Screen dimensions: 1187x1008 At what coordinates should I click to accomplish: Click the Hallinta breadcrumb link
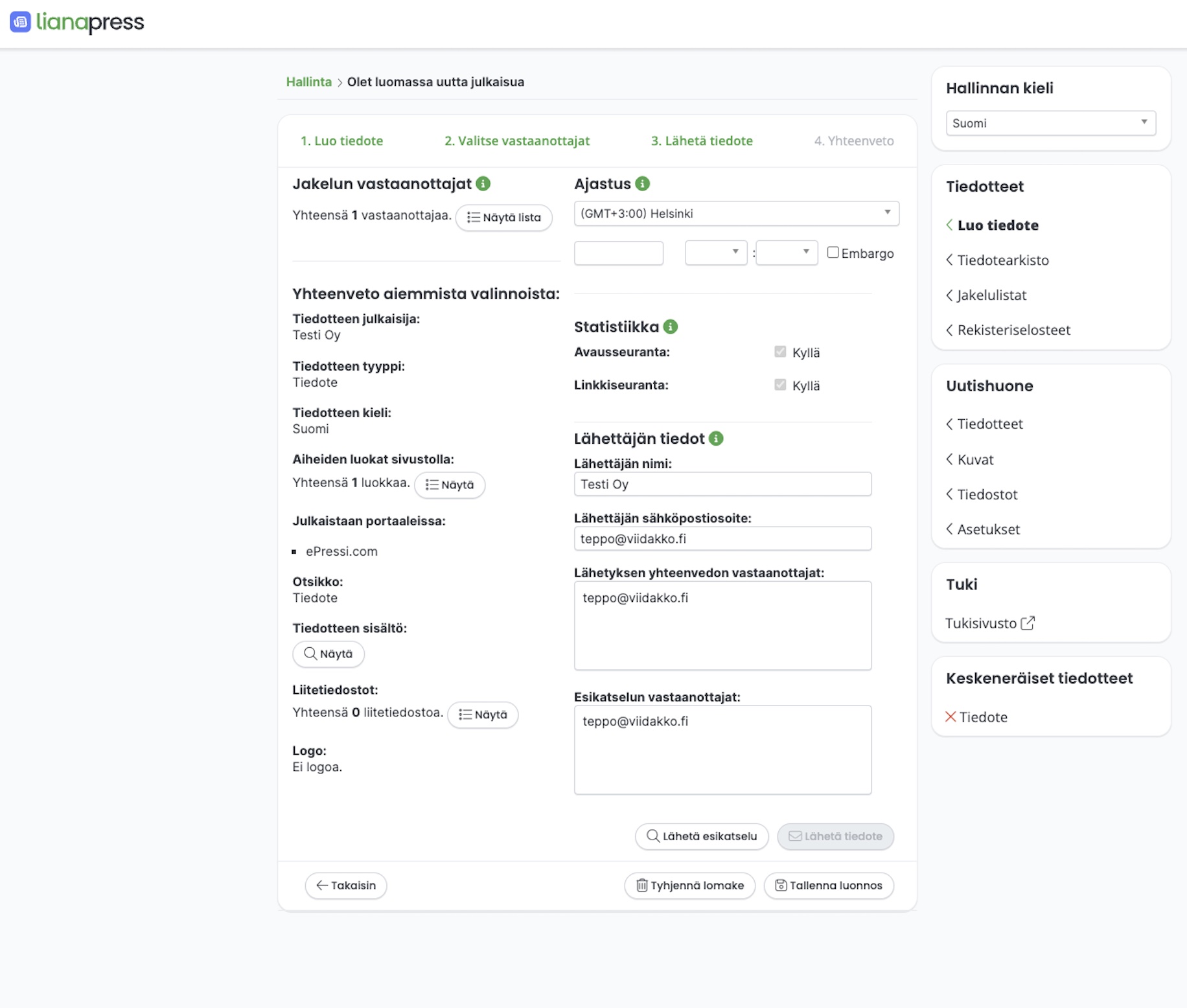tap(309, 82)
